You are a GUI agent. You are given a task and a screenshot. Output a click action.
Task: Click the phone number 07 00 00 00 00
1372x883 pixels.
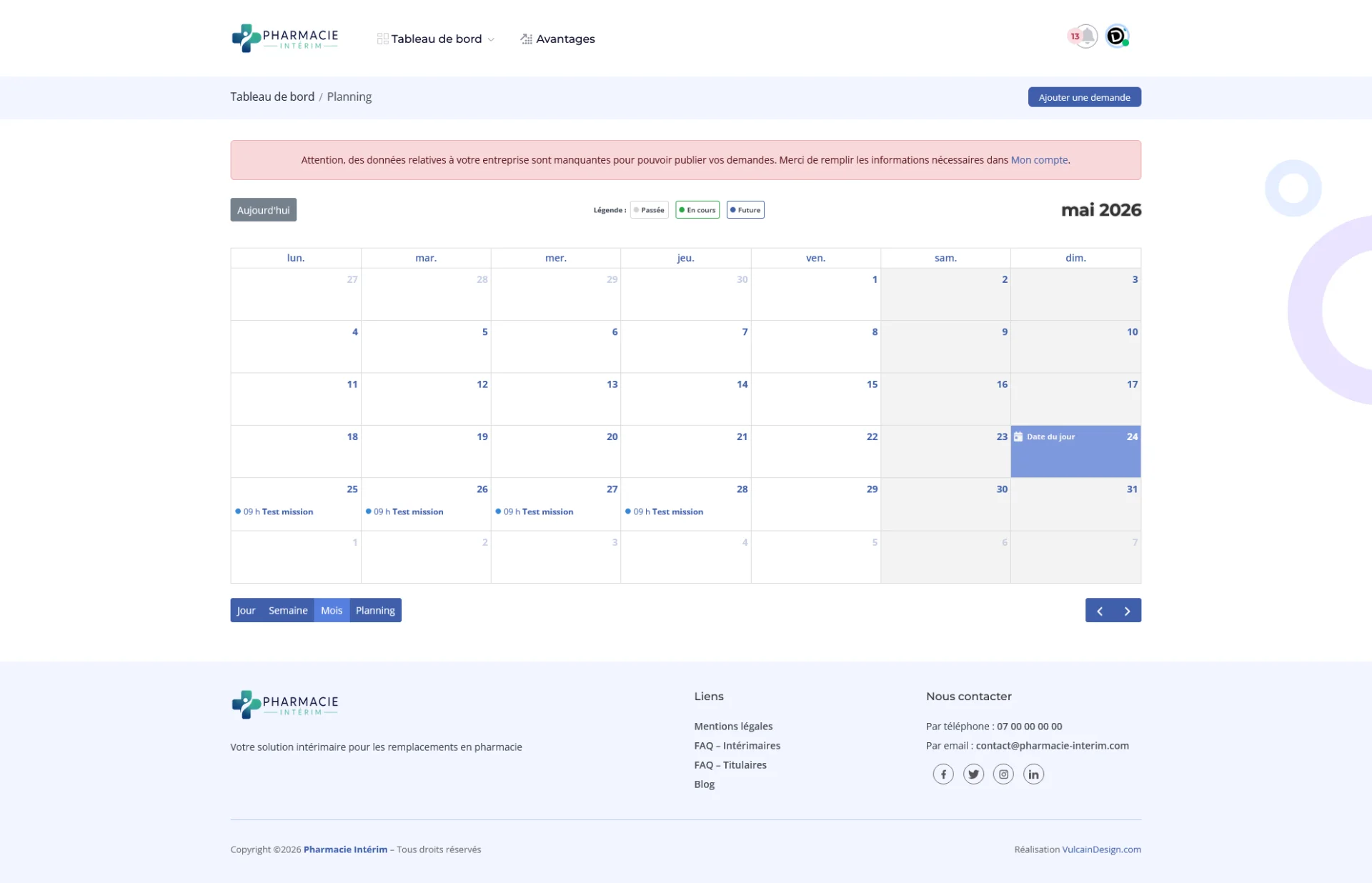(1029, 726)
